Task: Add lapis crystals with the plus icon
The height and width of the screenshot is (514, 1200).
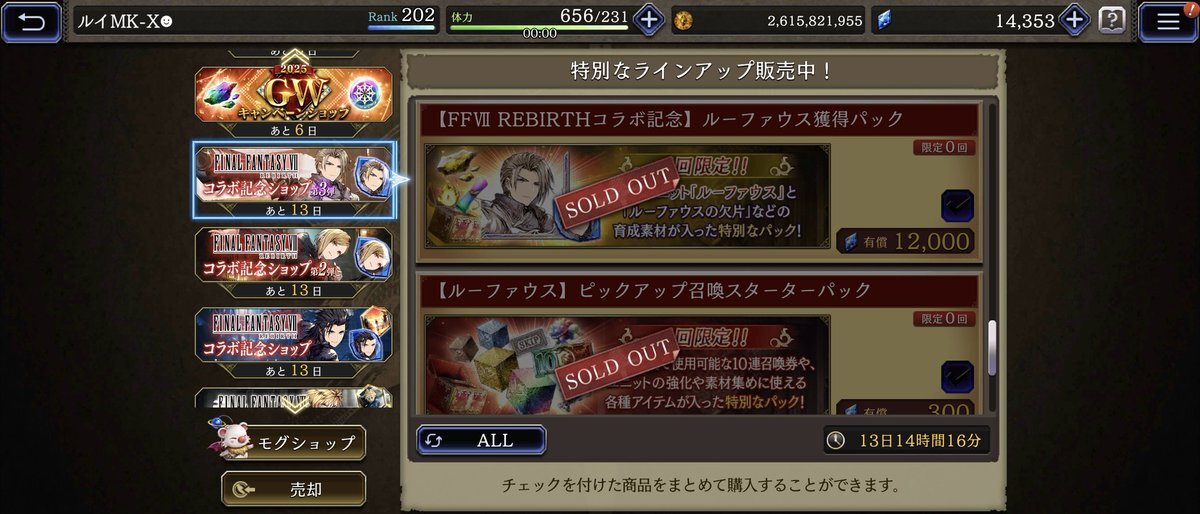Action: tap(1074, 19)
